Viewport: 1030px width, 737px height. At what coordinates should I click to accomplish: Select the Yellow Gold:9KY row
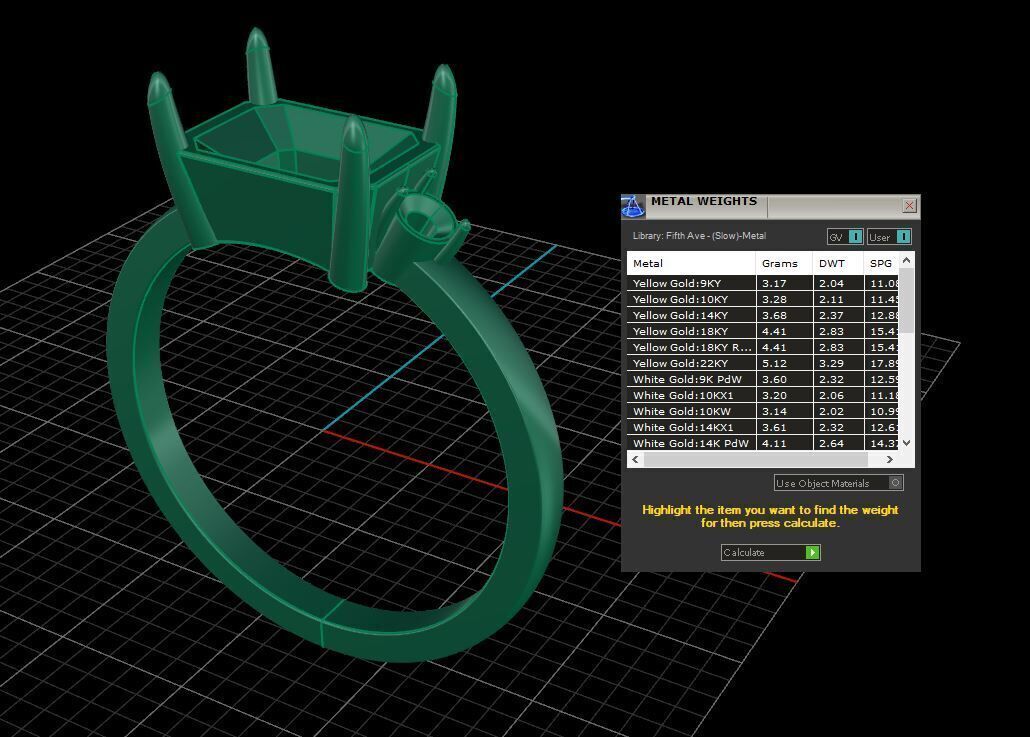point(763,283)
